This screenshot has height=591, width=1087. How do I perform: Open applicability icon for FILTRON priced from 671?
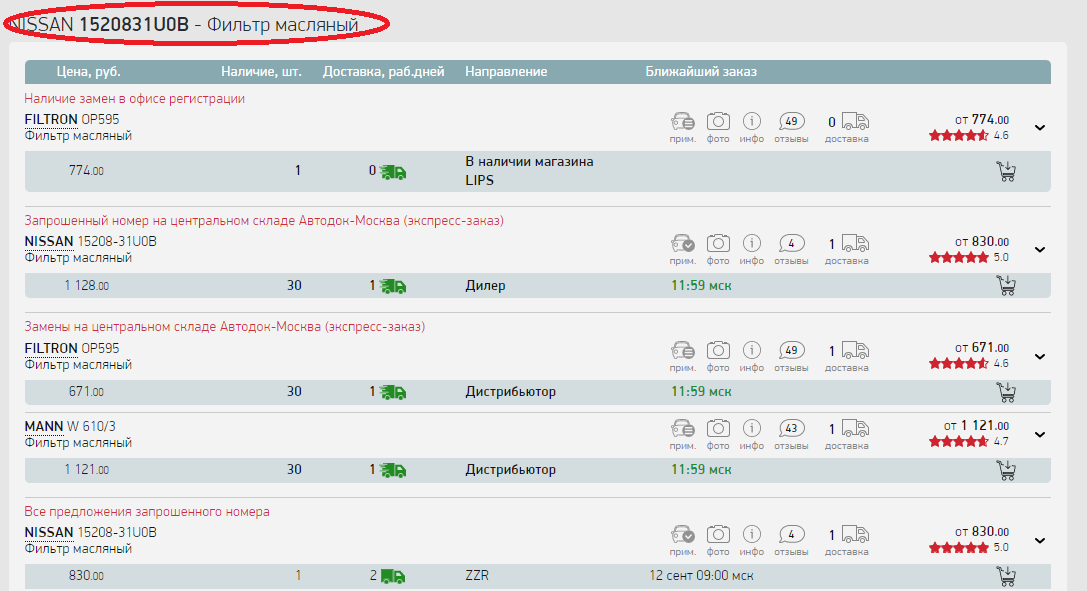pos(683,351)
